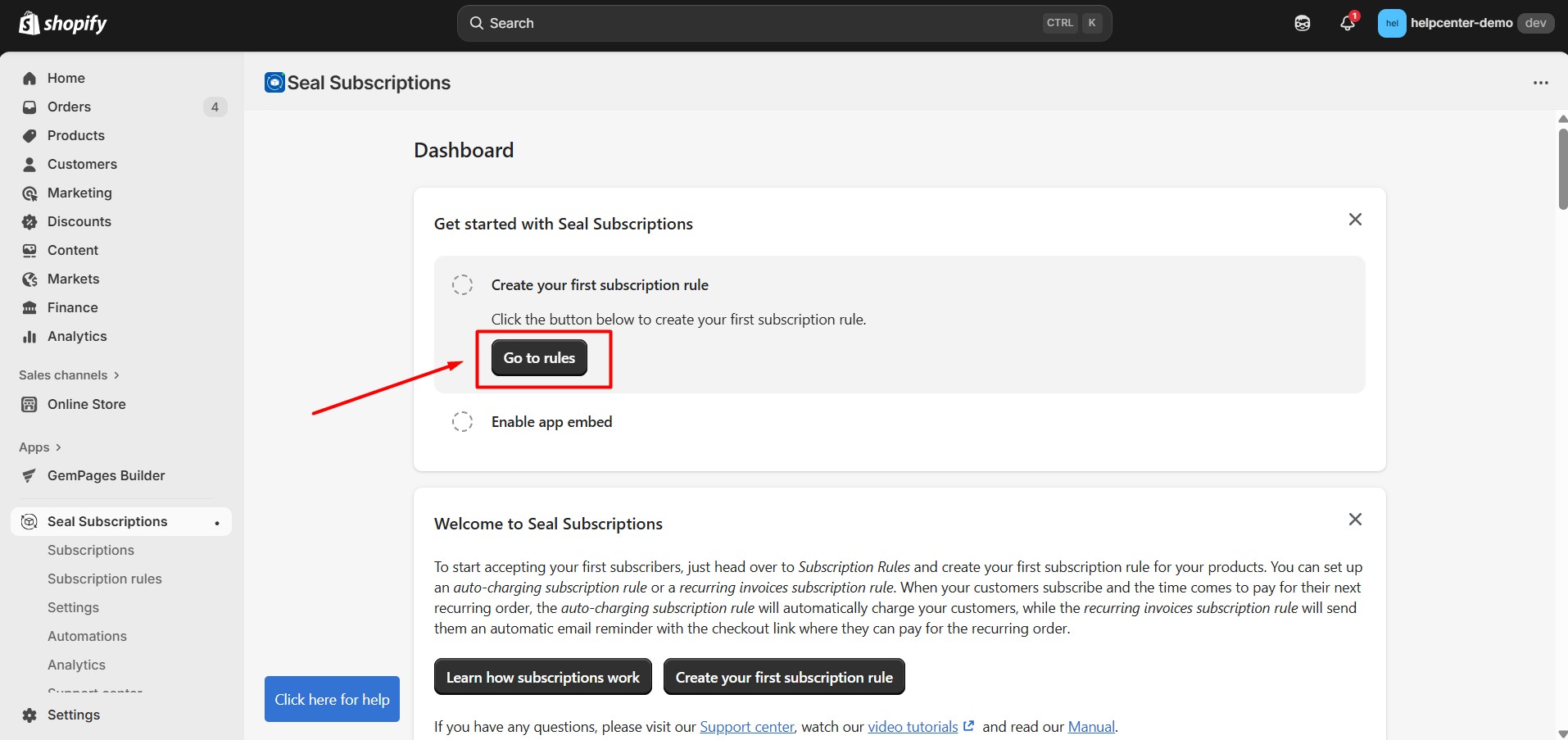The image size is (1568, 740).
Task: Open the three-dot app menu
Action: pos(1540,83)
